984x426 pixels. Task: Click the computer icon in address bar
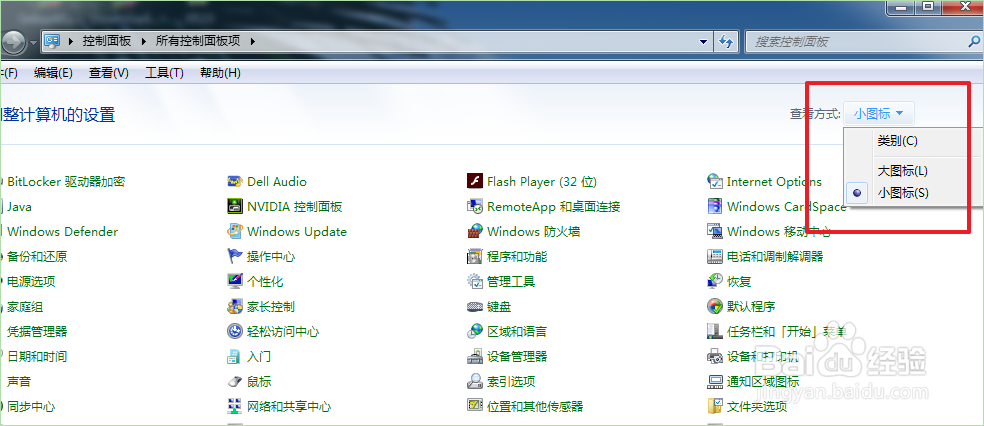coord(53,41)
